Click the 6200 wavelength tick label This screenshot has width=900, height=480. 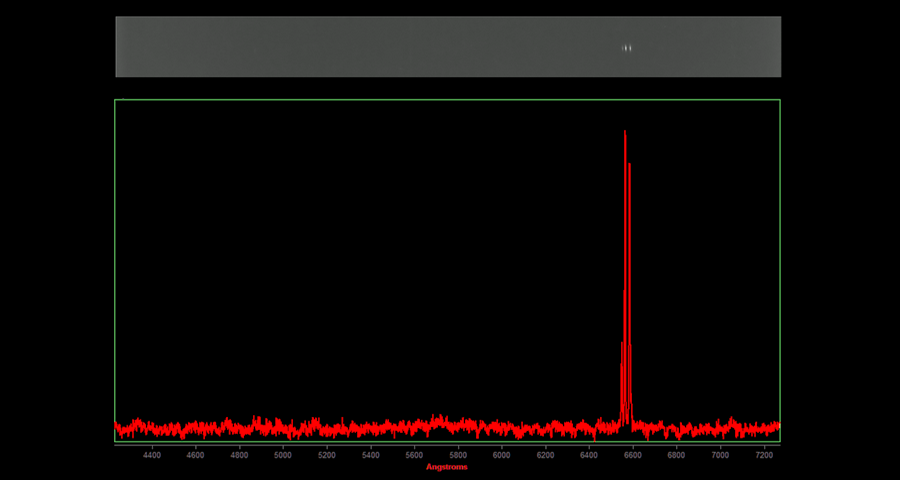545,455
